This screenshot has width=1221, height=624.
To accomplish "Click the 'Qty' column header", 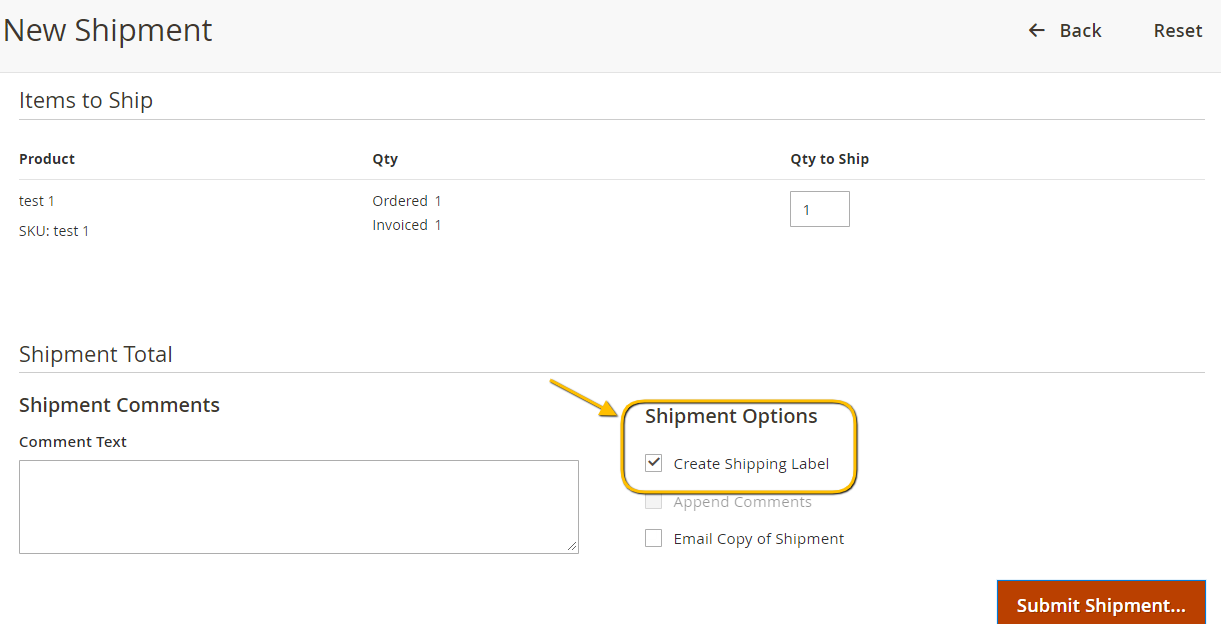I will coord(385,159).
